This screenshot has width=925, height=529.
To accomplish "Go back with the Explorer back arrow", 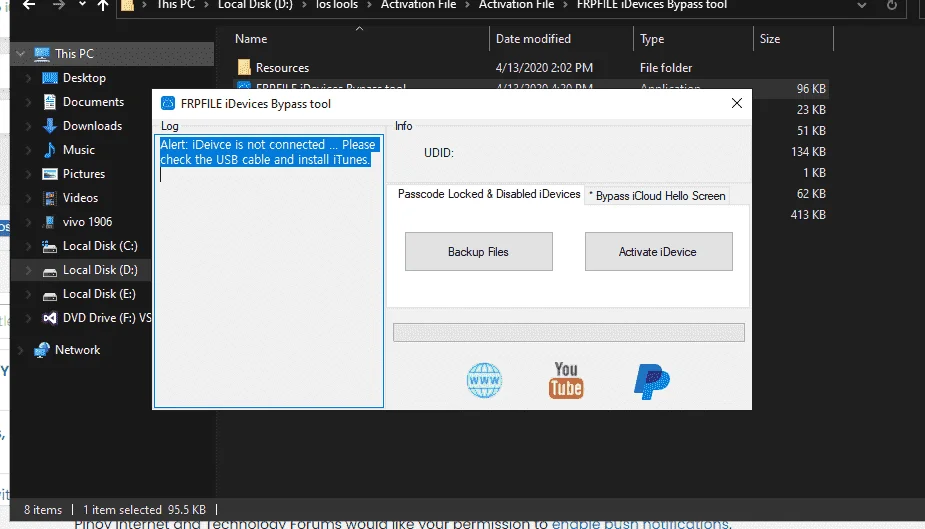I will 29,5.
